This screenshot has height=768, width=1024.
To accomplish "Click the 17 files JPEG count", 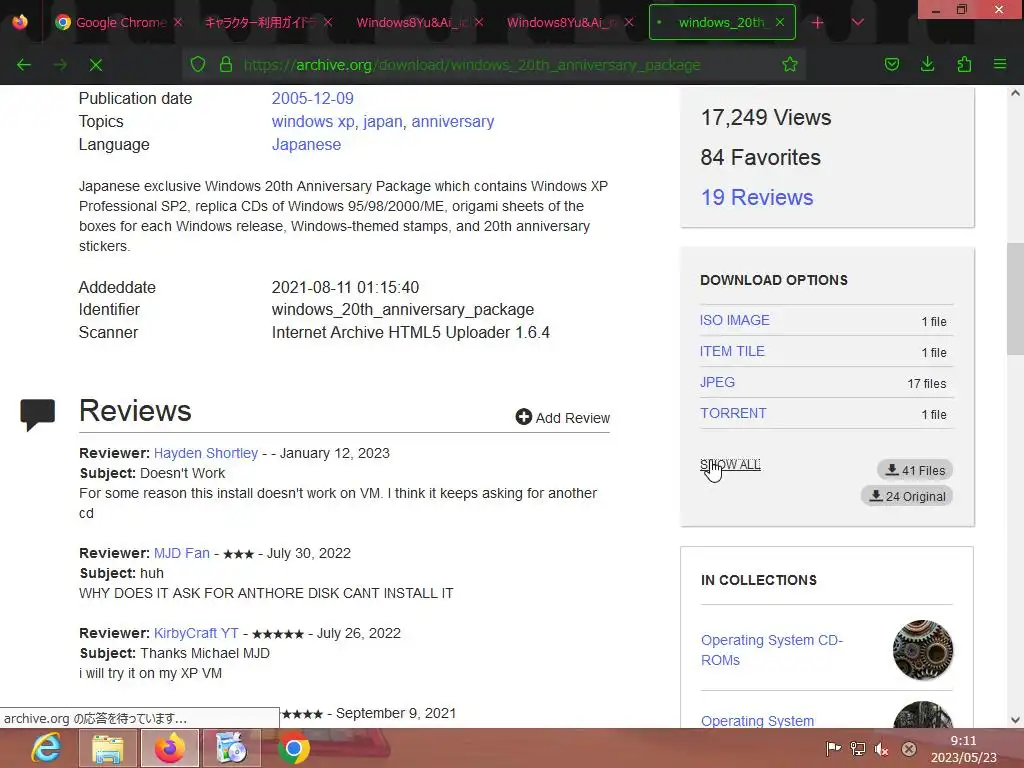I will [927, 383].
